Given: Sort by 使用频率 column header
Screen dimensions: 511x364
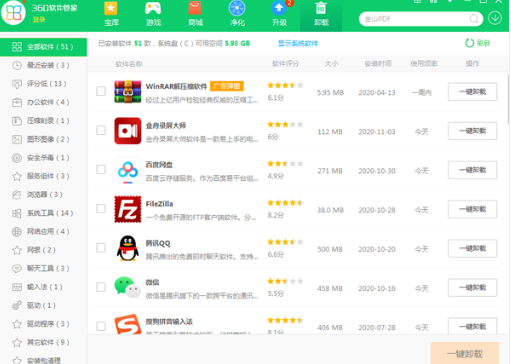Looking at the screenshot, I should pyautogui.click(x=424, y=64).
